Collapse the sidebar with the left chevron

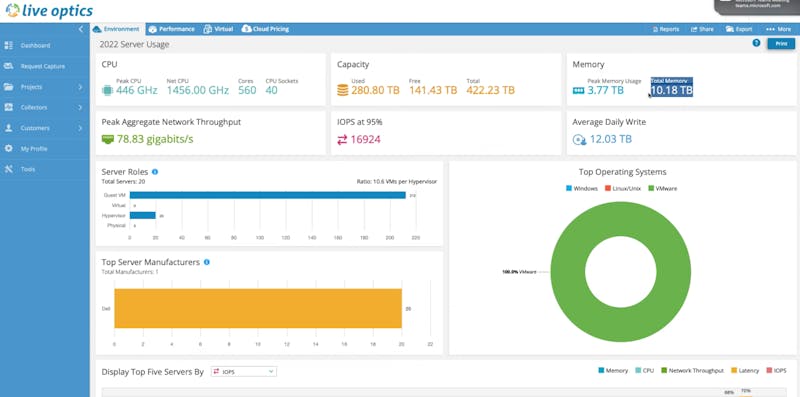click(x=81, y=29)
